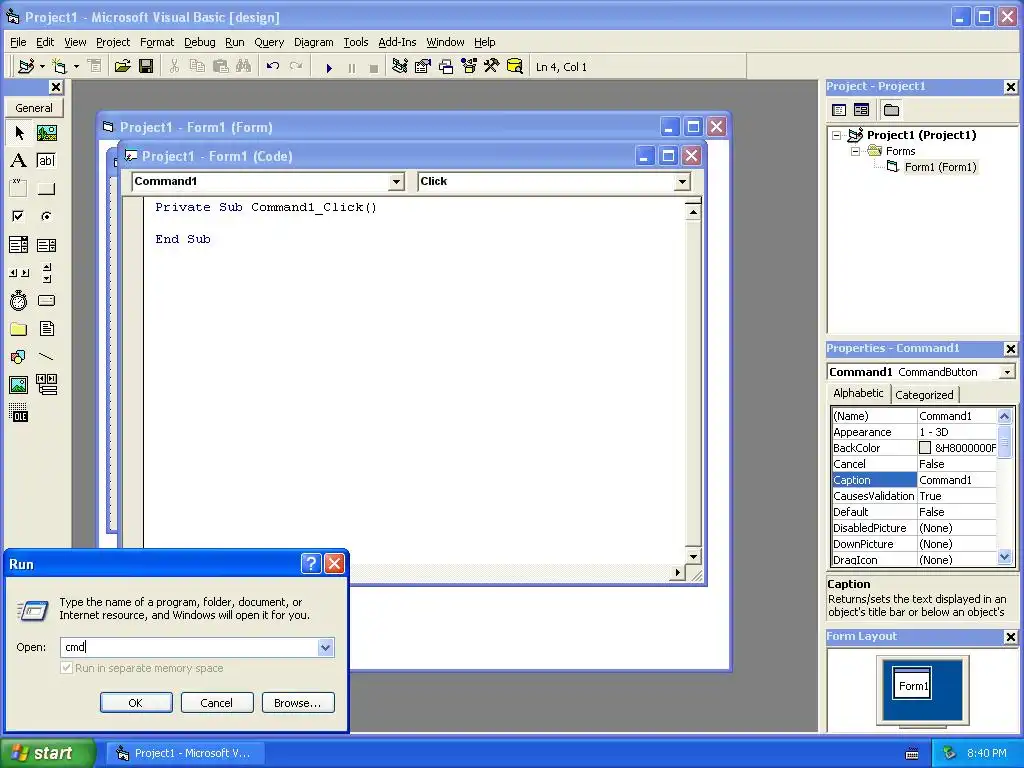Click View Object in Project panel
Image resolution: width=1024 pixels, height=768 pixels.
pyautogui.click(x=861, y=110)
